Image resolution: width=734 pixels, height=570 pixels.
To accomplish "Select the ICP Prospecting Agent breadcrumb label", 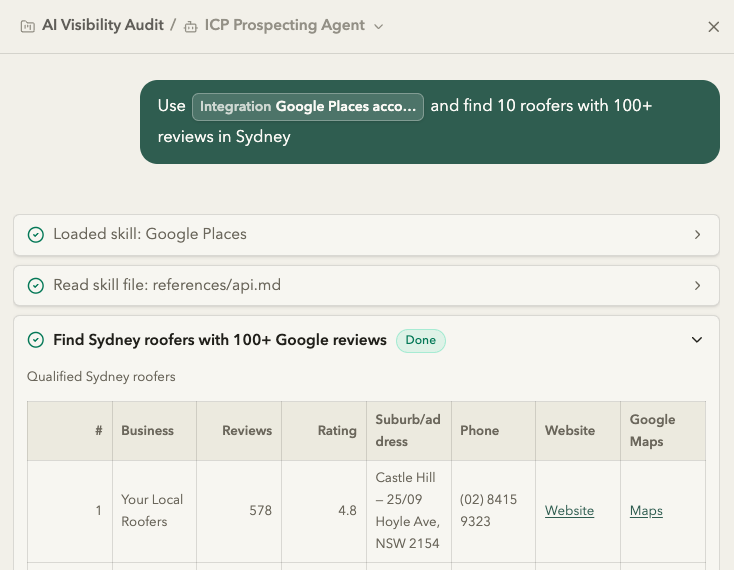I will point(285,25).
